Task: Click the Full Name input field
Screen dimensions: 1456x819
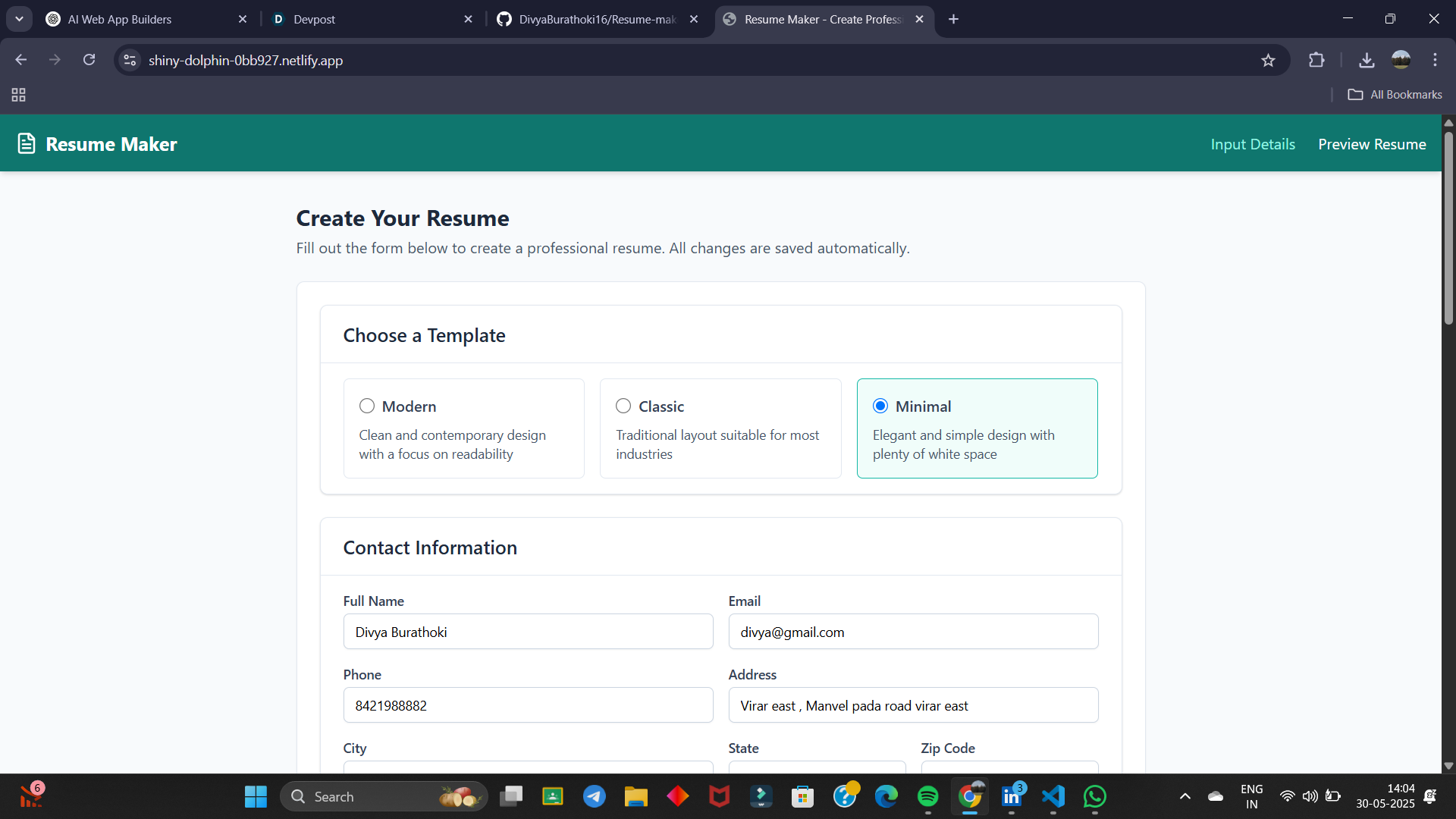Action: click(x=528, y=632)
